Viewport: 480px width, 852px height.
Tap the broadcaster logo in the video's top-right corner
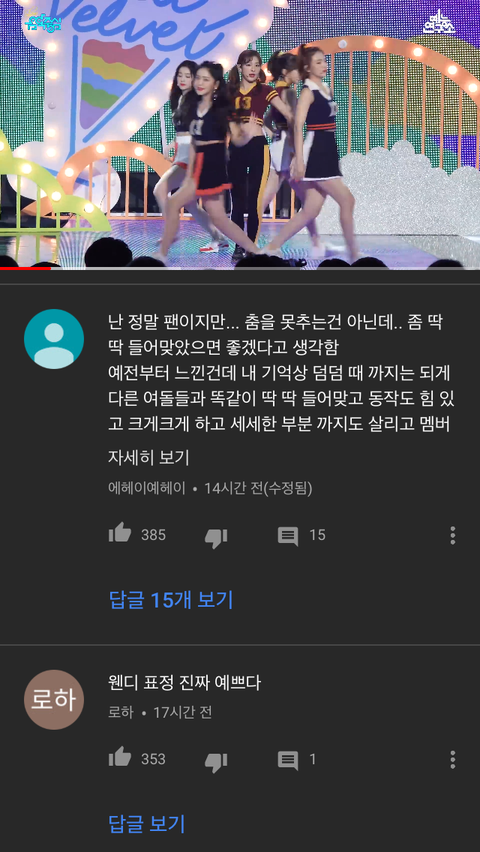tap(439, 22)
